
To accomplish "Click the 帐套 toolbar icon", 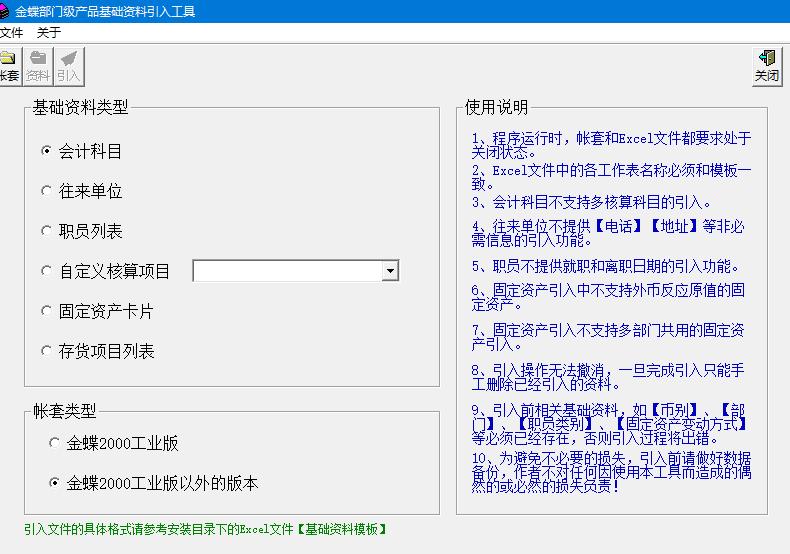I will 8,66.
